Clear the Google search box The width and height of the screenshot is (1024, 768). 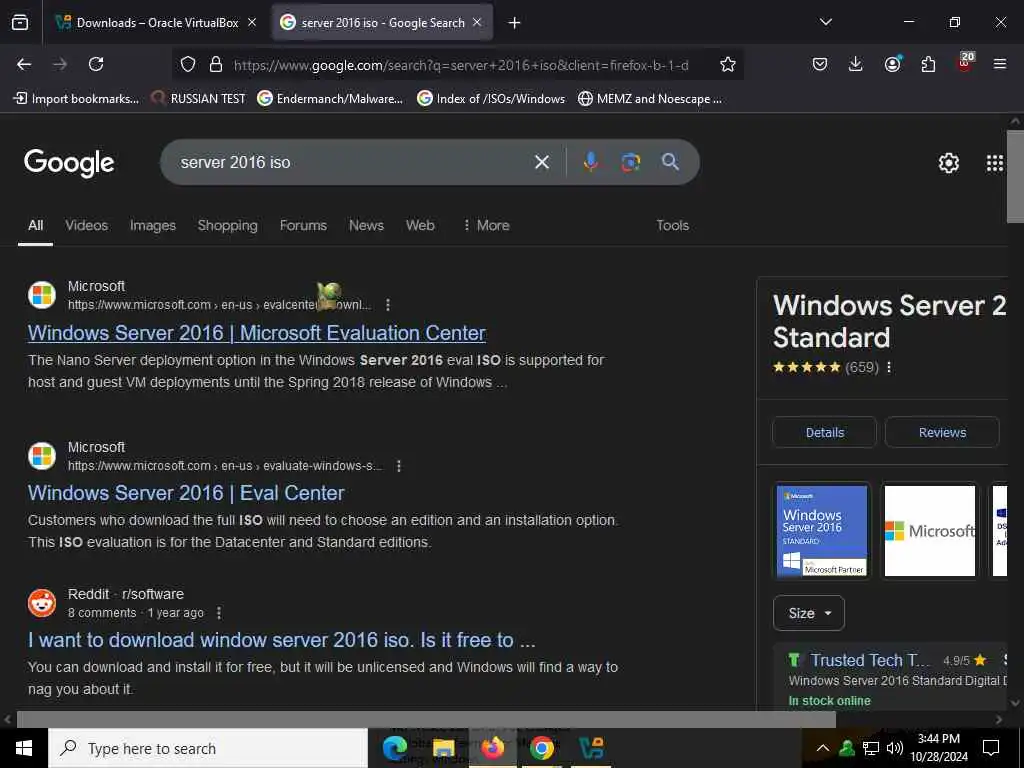[x=542, y=162]
